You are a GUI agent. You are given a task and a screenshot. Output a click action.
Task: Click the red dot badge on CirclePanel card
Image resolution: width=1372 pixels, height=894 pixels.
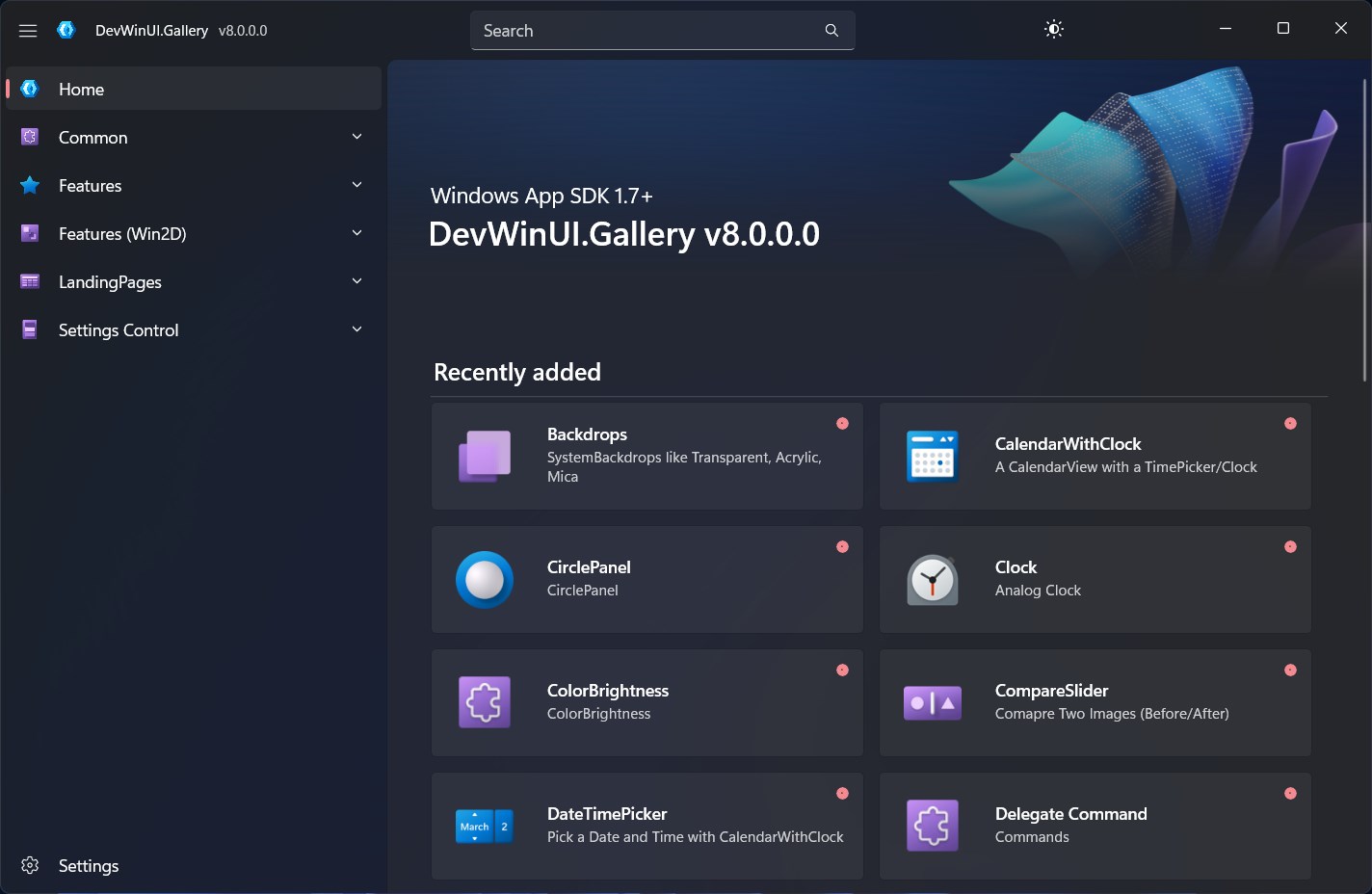(842, 546)
